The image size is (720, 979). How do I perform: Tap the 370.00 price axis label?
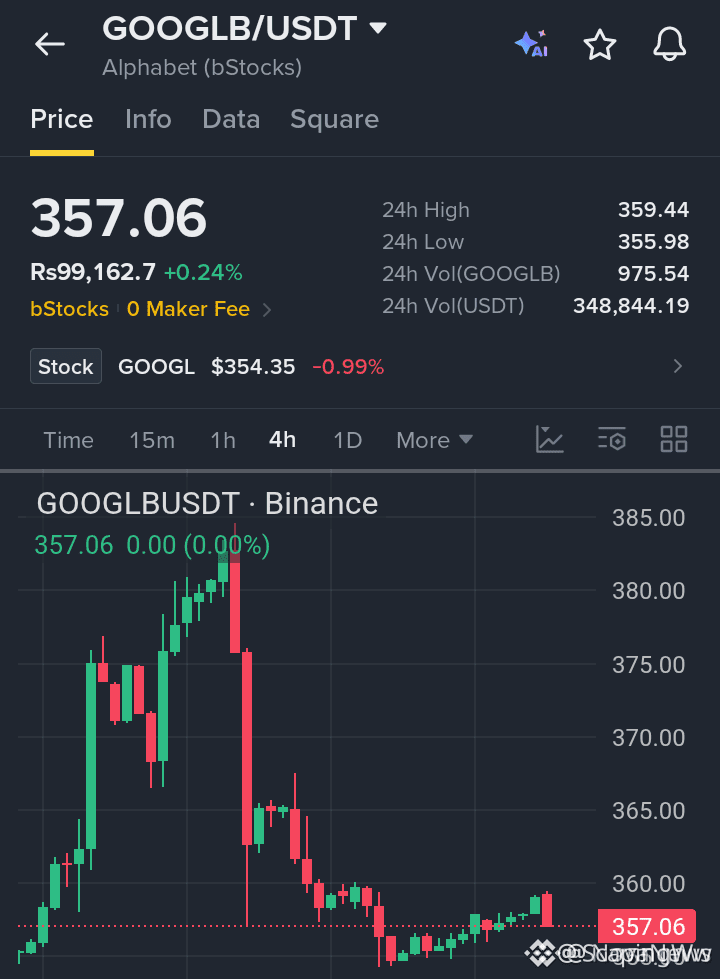pos(648,738)
